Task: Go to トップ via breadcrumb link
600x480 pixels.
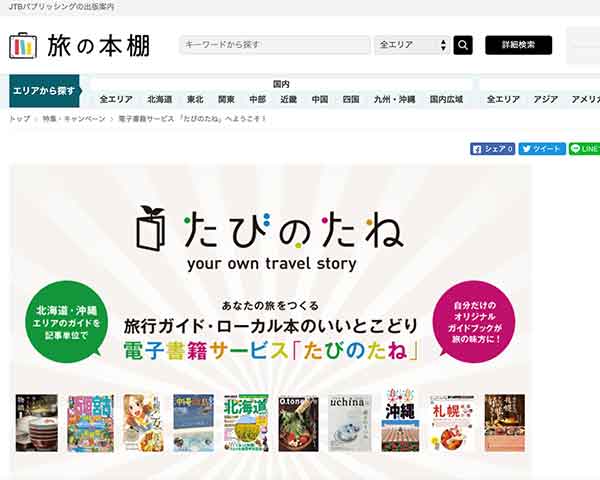Action: [x=20, y=119]
